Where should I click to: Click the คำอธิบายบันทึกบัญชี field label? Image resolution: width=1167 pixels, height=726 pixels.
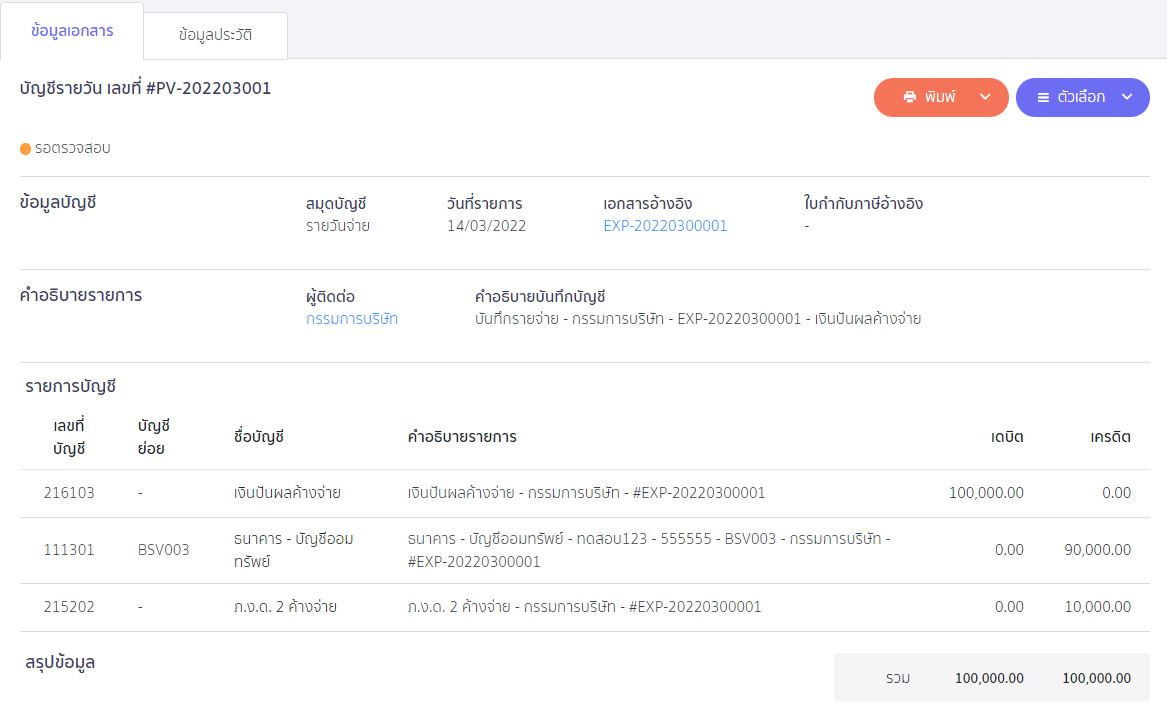point(540,296)
